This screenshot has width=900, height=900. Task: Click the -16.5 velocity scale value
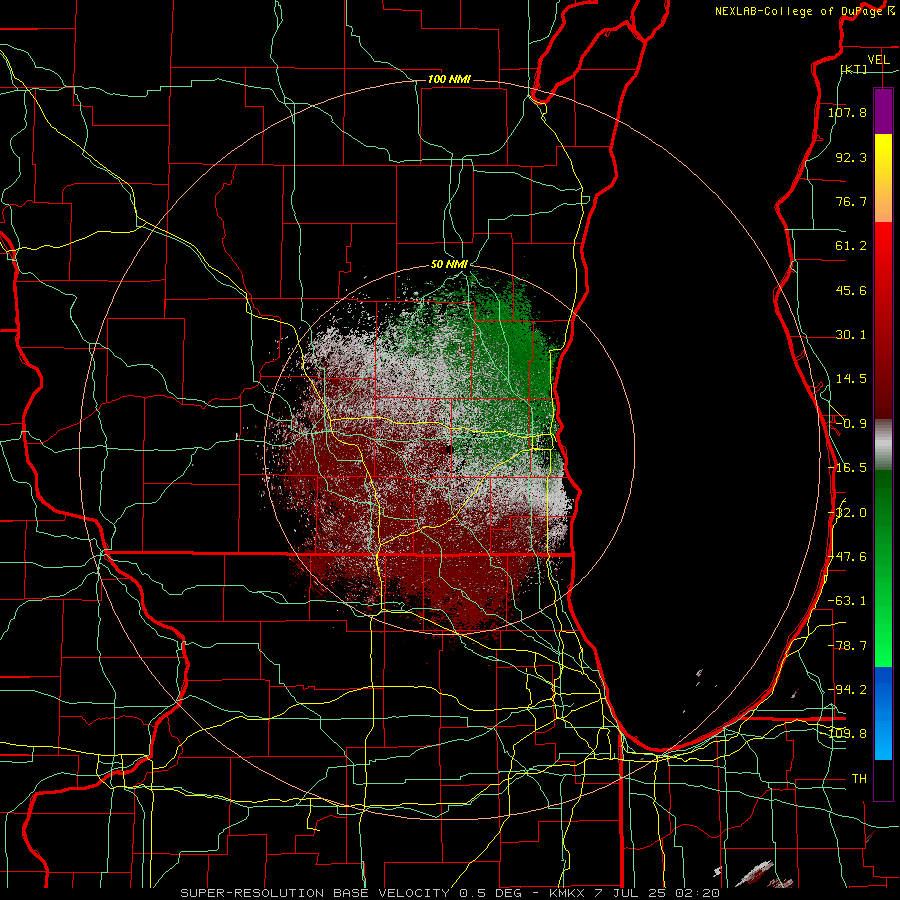(847, 468)
